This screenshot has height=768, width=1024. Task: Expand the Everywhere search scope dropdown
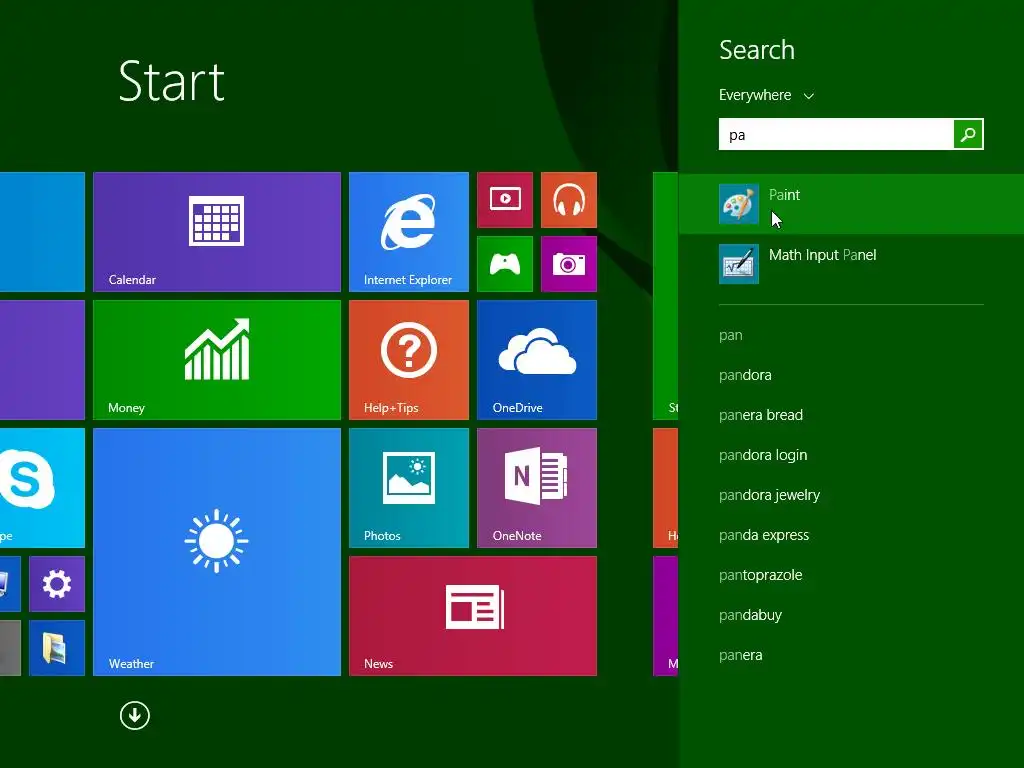[x=766, y=95]
